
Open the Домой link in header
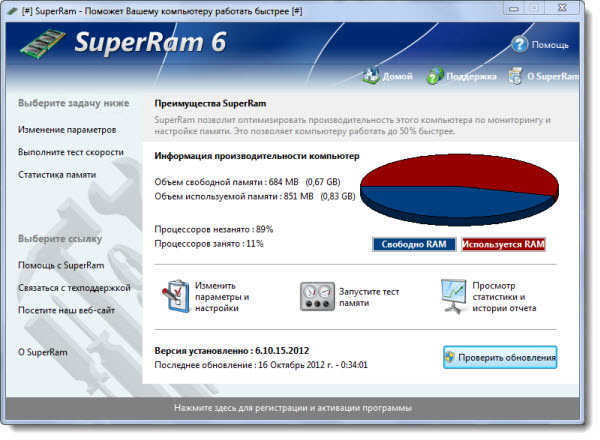(x=398, y=77)
